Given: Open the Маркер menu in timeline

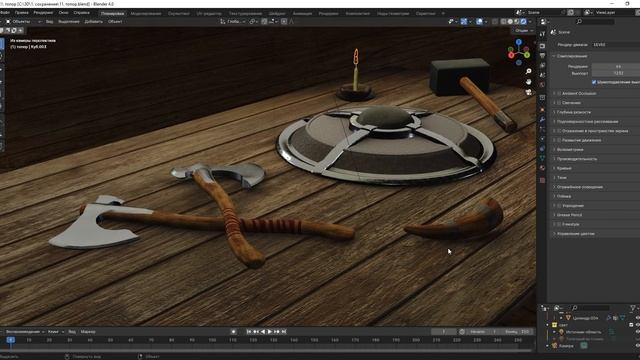Looking at the screenshot, I should 88,332.
